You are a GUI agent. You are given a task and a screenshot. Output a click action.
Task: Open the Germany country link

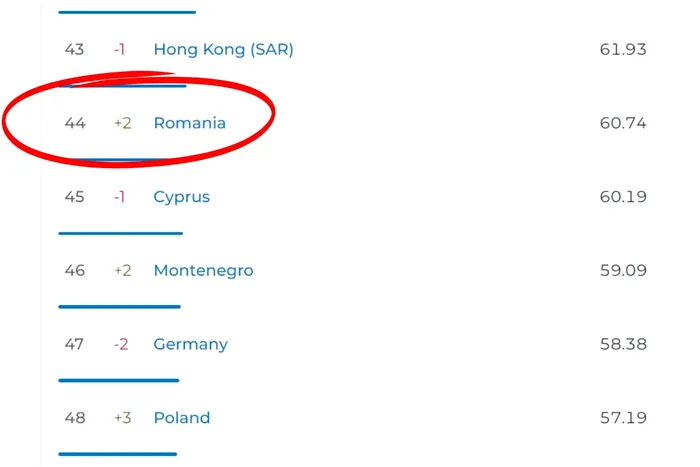[x=190, y=344]
